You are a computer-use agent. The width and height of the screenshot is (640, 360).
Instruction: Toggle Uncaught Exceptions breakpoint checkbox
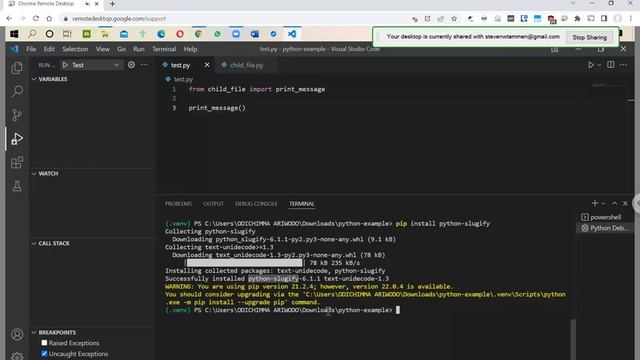44,353
